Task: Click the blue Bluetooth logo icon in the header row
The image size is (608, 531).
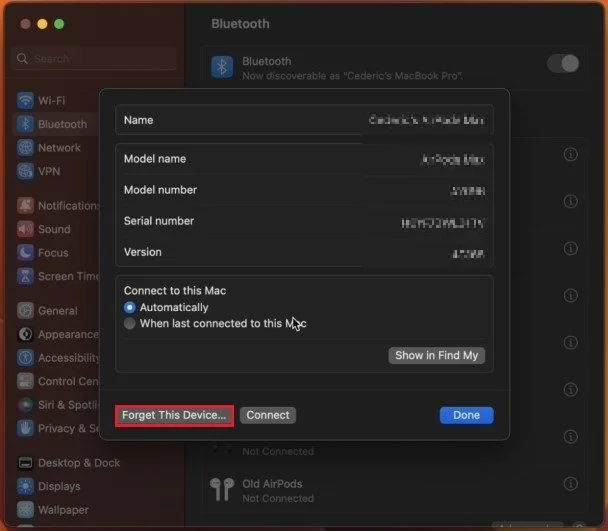Action: (x=222, y=67)
